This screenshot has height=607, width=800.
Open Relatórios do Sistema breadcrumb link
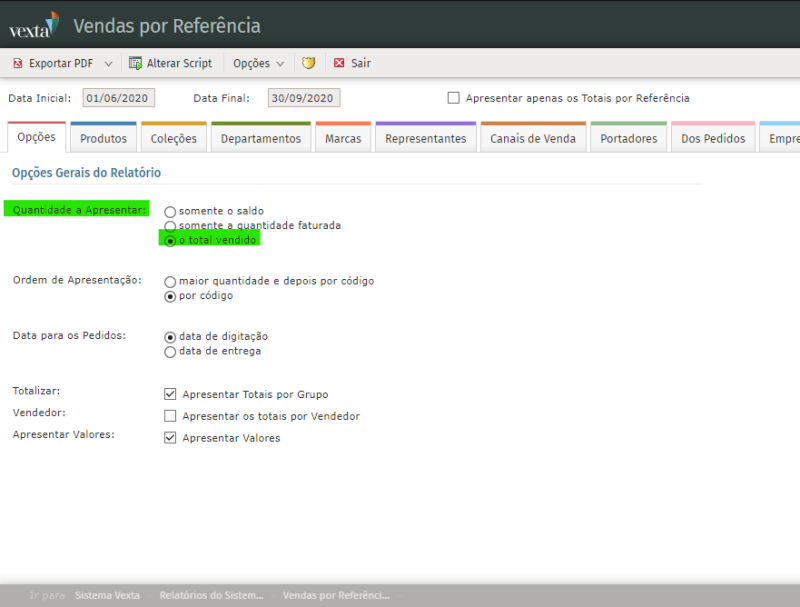(x=211, y=596)
